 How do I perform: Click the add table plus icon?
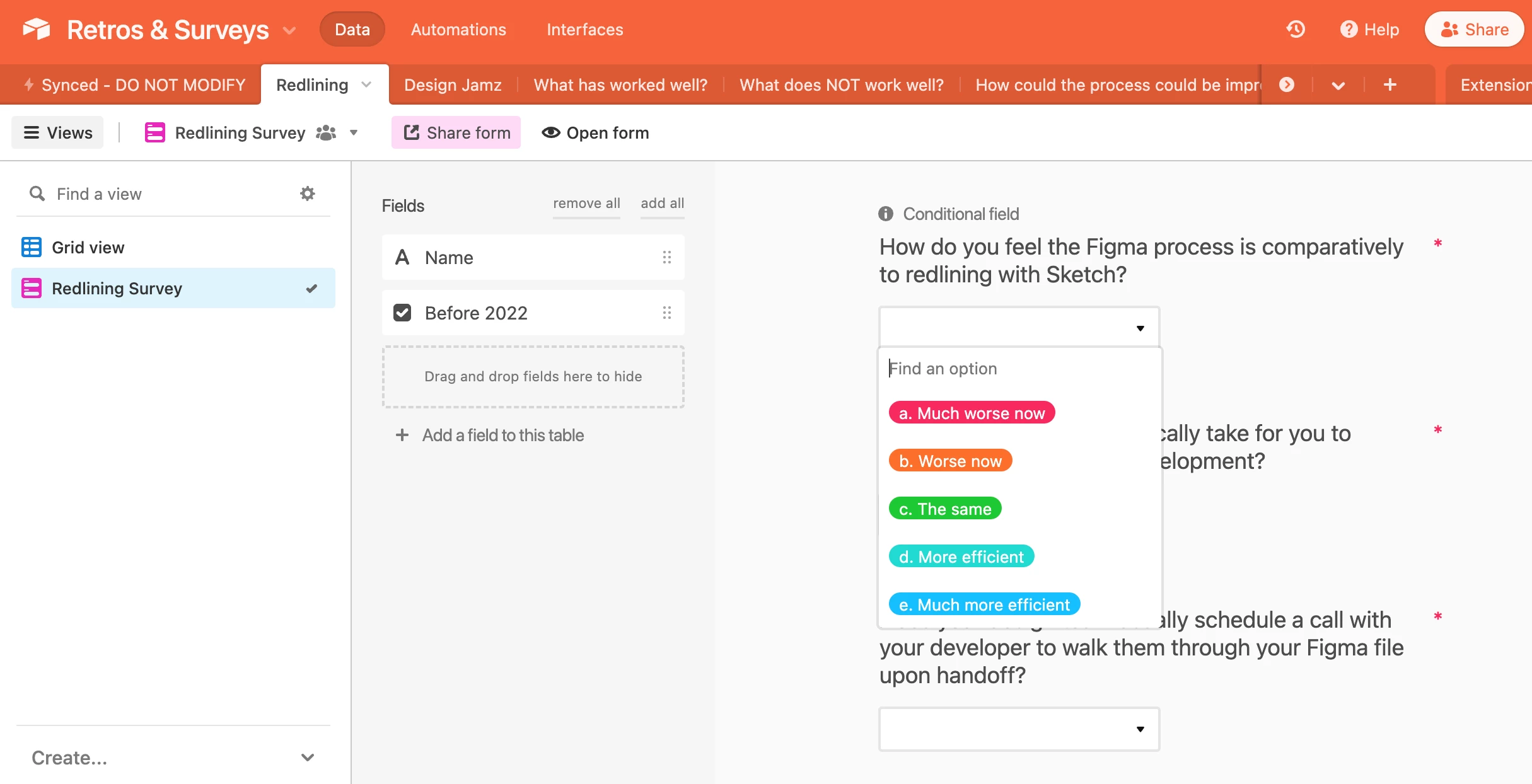[x=1390, y=85]
